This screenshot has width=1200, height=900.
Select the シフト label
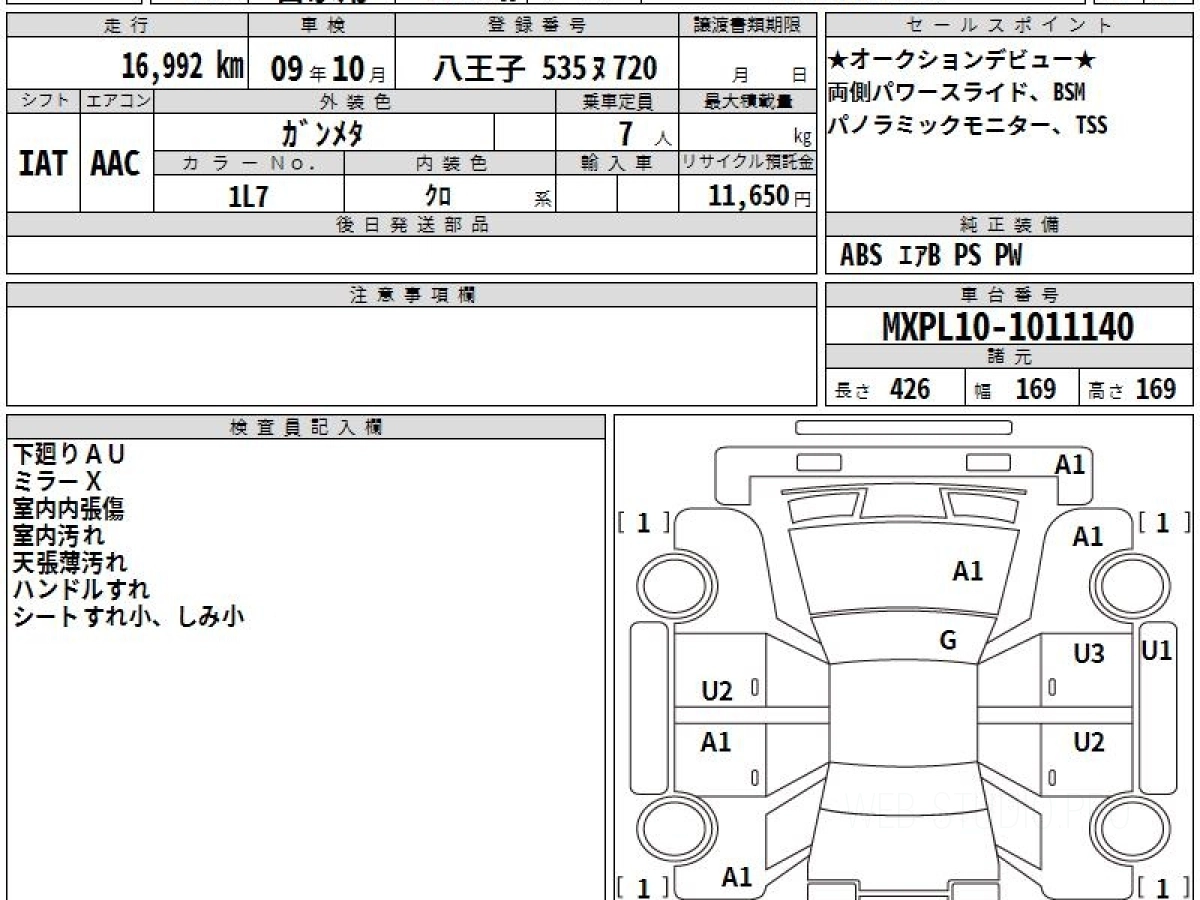pos(44,101)
